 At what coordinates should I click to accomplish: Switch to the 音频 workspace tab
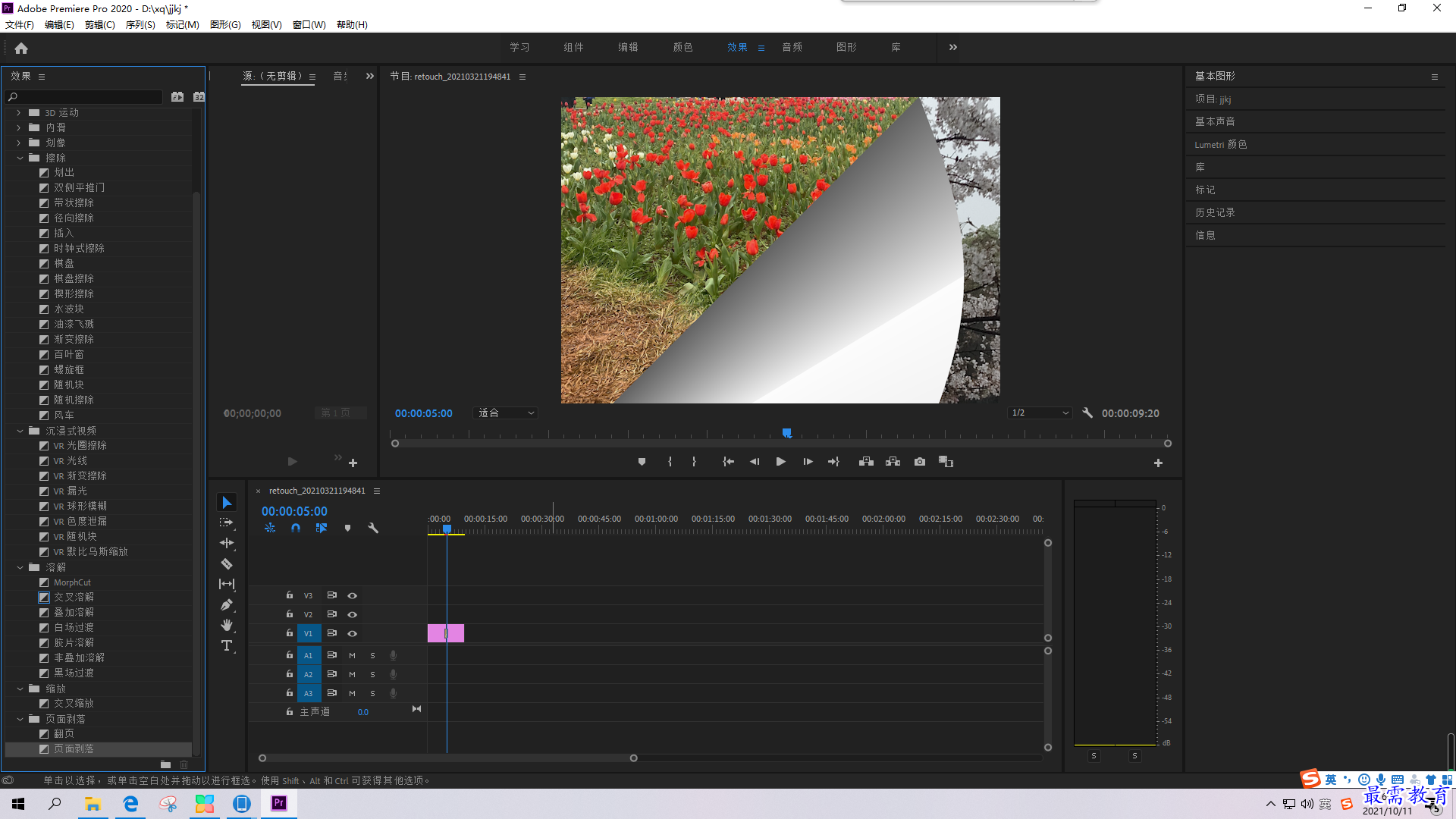tap(792, 47)
